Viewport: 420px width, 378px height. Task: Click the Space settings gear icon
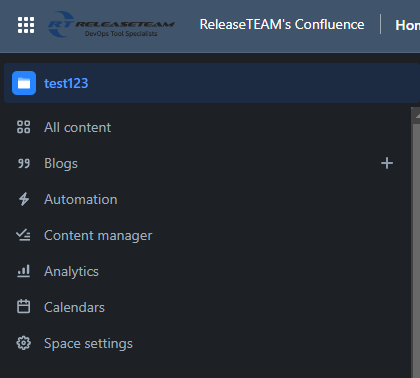(x=24, y=343)
